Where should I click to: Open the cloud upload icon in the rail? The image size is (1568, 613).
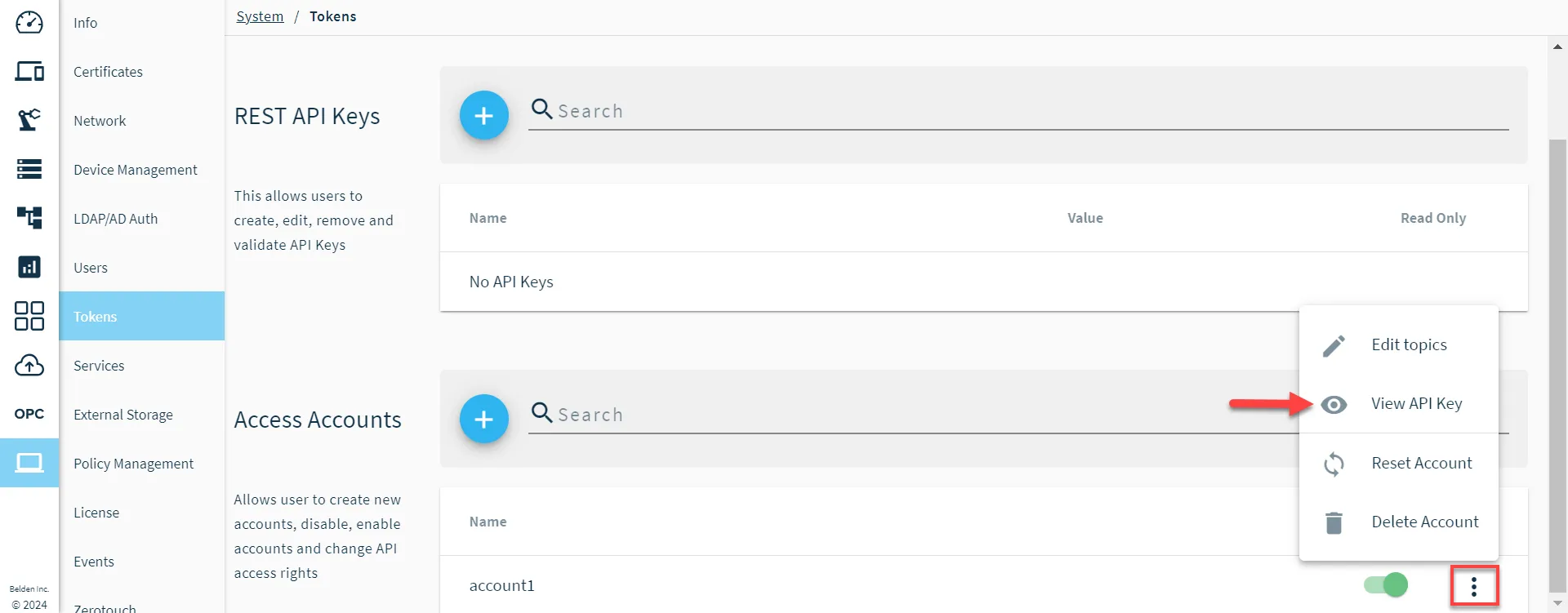(29, 365)
